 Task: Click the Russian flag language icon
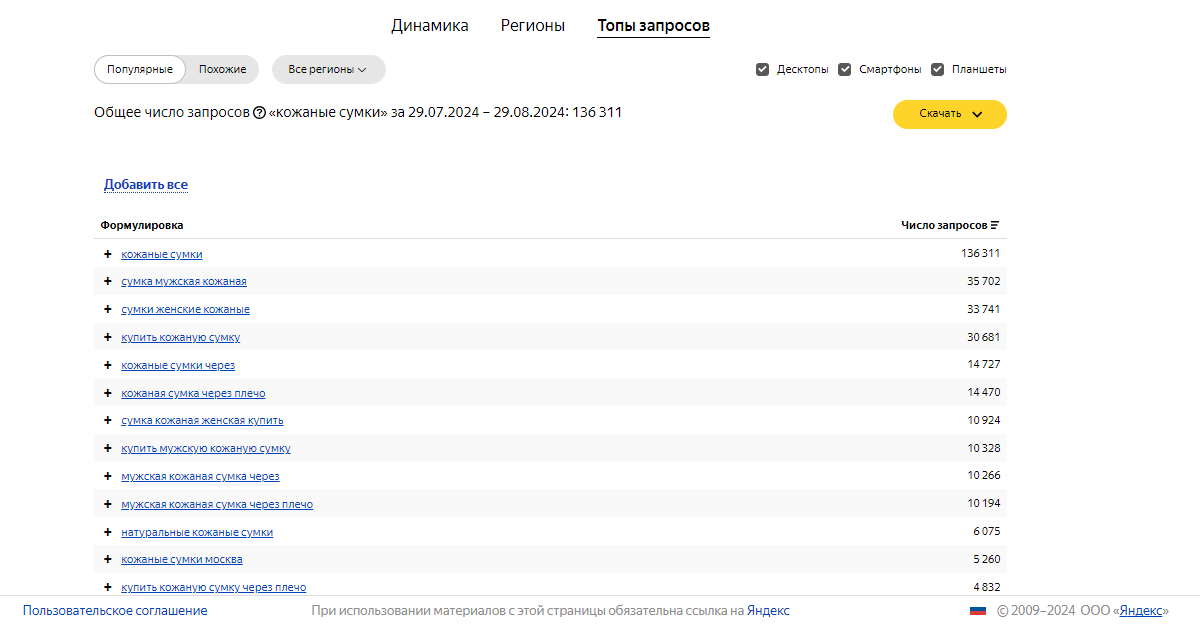coord(977,611)
